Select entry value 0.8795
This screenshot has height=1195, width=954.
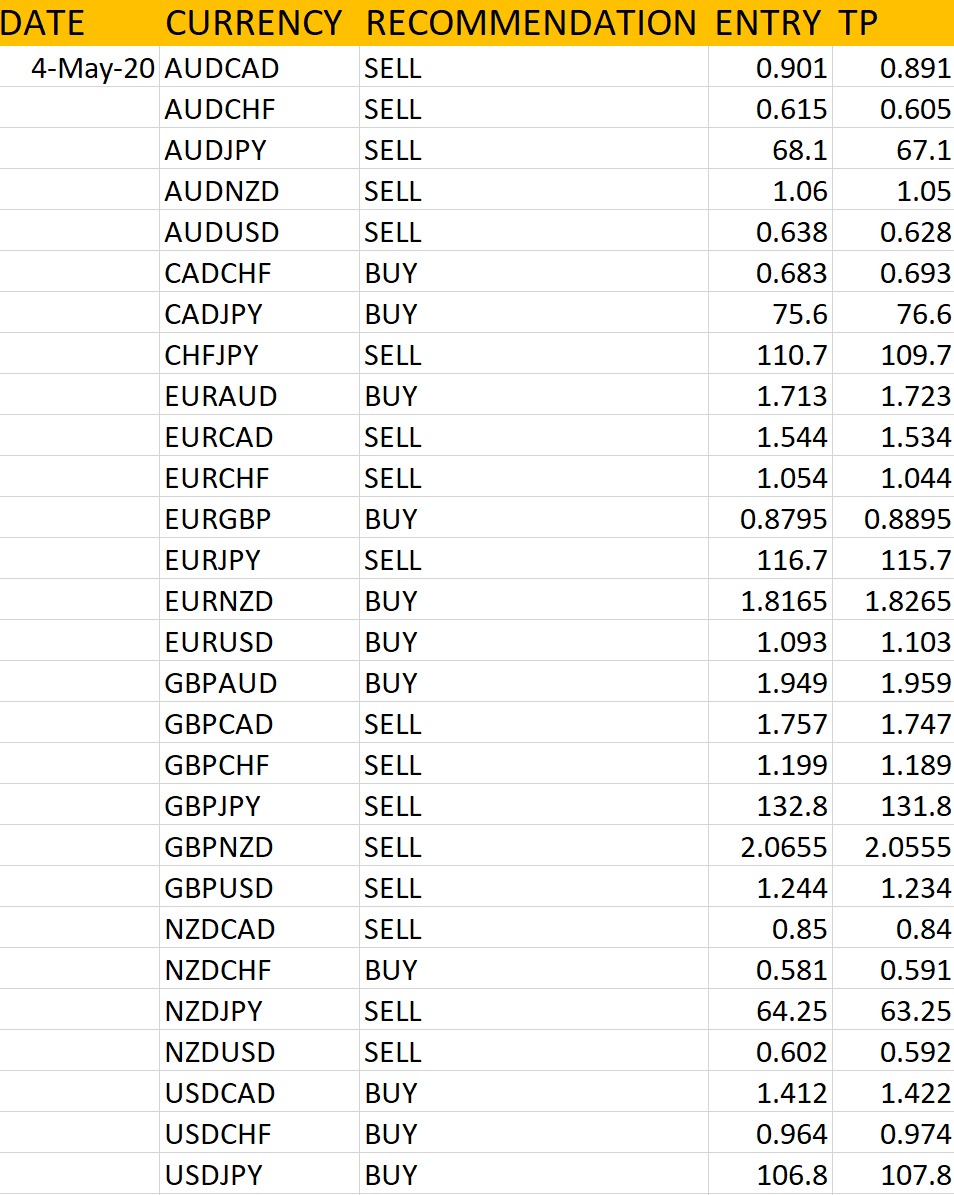pos(783,520)
